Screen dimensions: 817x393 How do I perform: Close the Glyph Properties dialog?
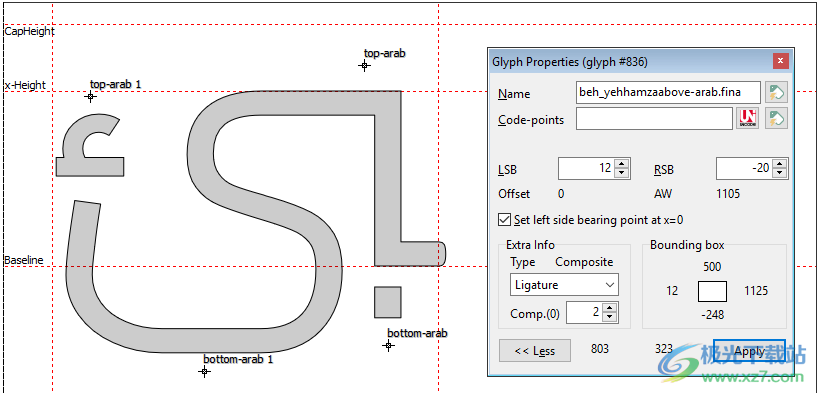(x=780, y=62)
